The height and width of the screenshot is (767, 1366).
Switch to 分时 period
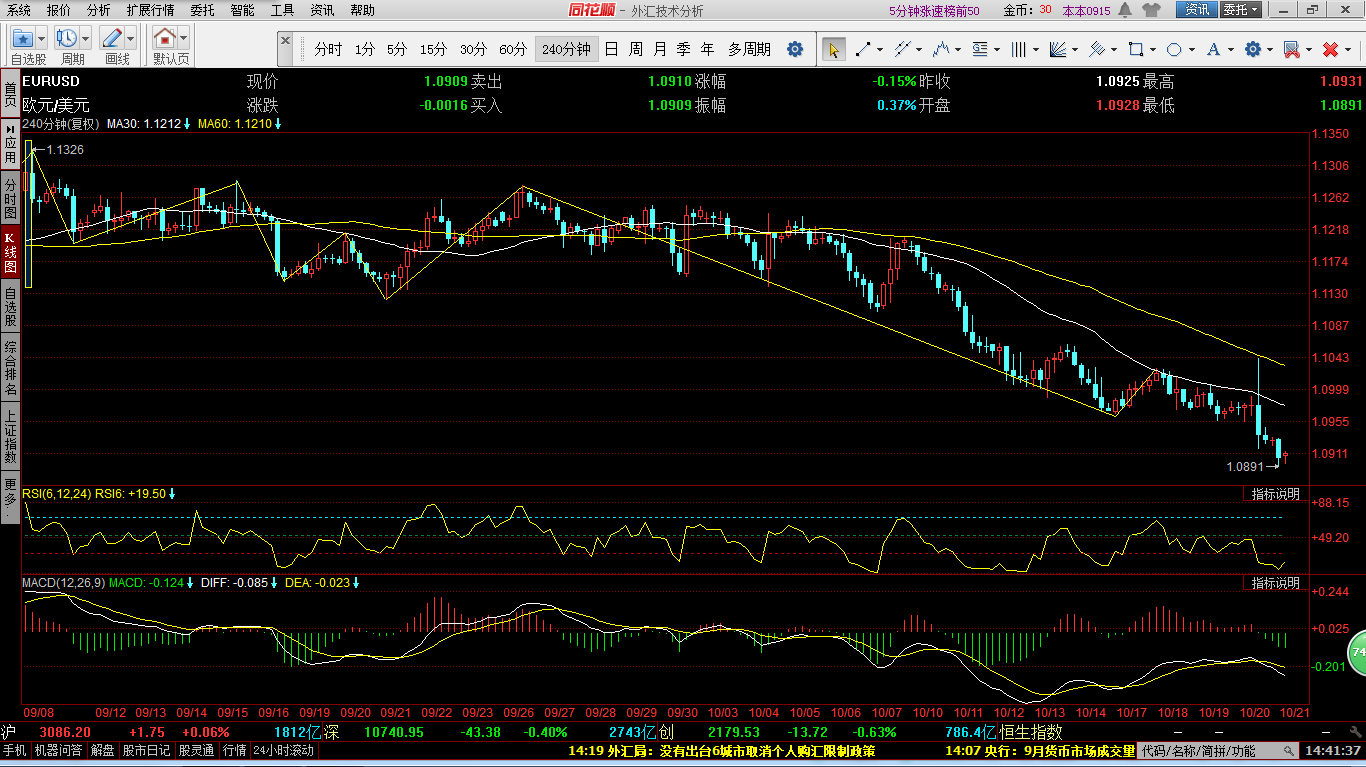(327, 49)
